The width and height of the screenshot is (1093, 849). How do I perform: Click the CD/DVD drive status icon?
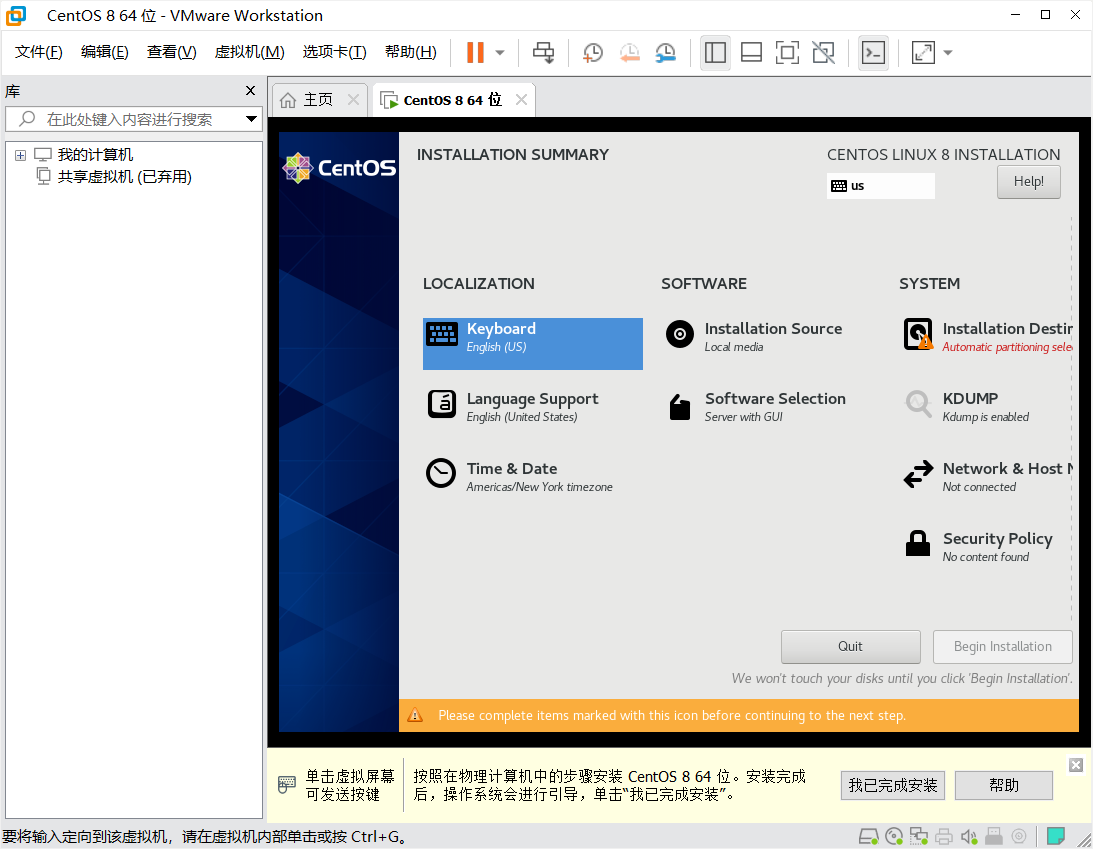[x=894, y=836]
